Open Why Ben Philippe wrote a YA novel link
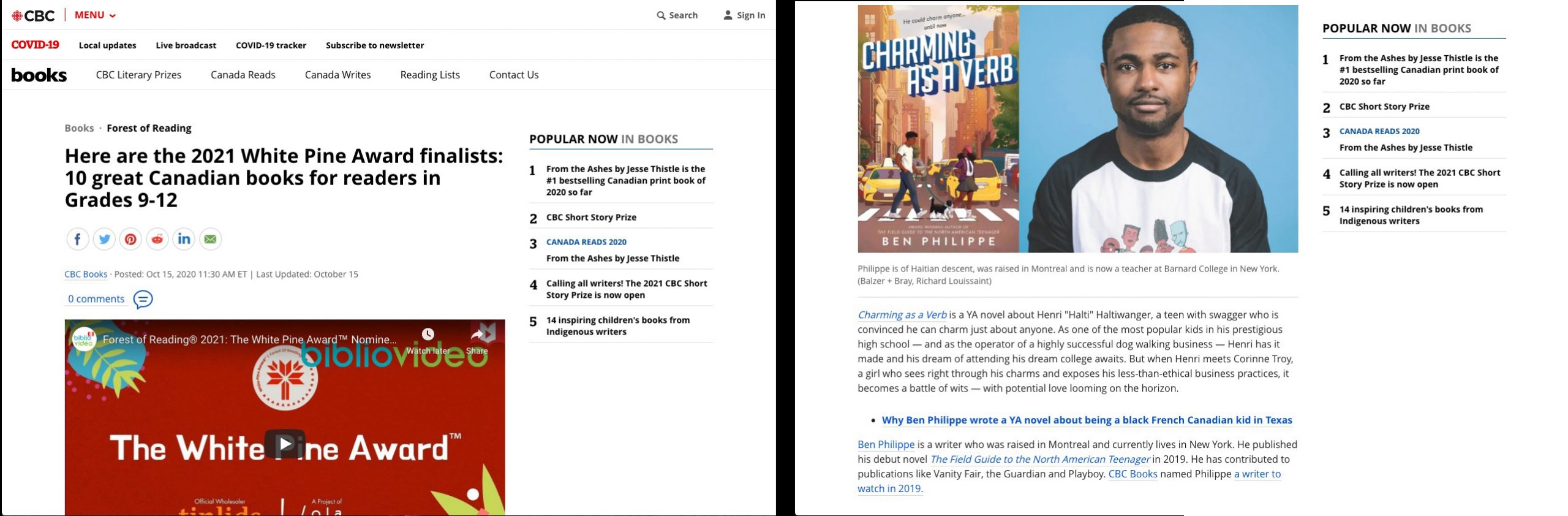This screenshot has height=516, width=1568. pyautogui.click(x=1087, y=420)
